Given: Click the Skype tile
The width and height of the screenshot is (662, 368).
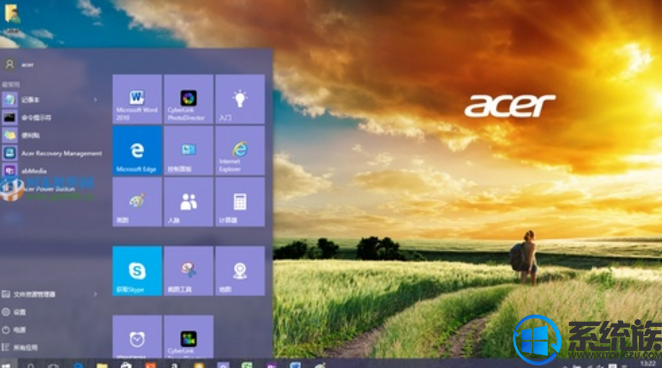Looking at the screenshot, I should point(137,271).
